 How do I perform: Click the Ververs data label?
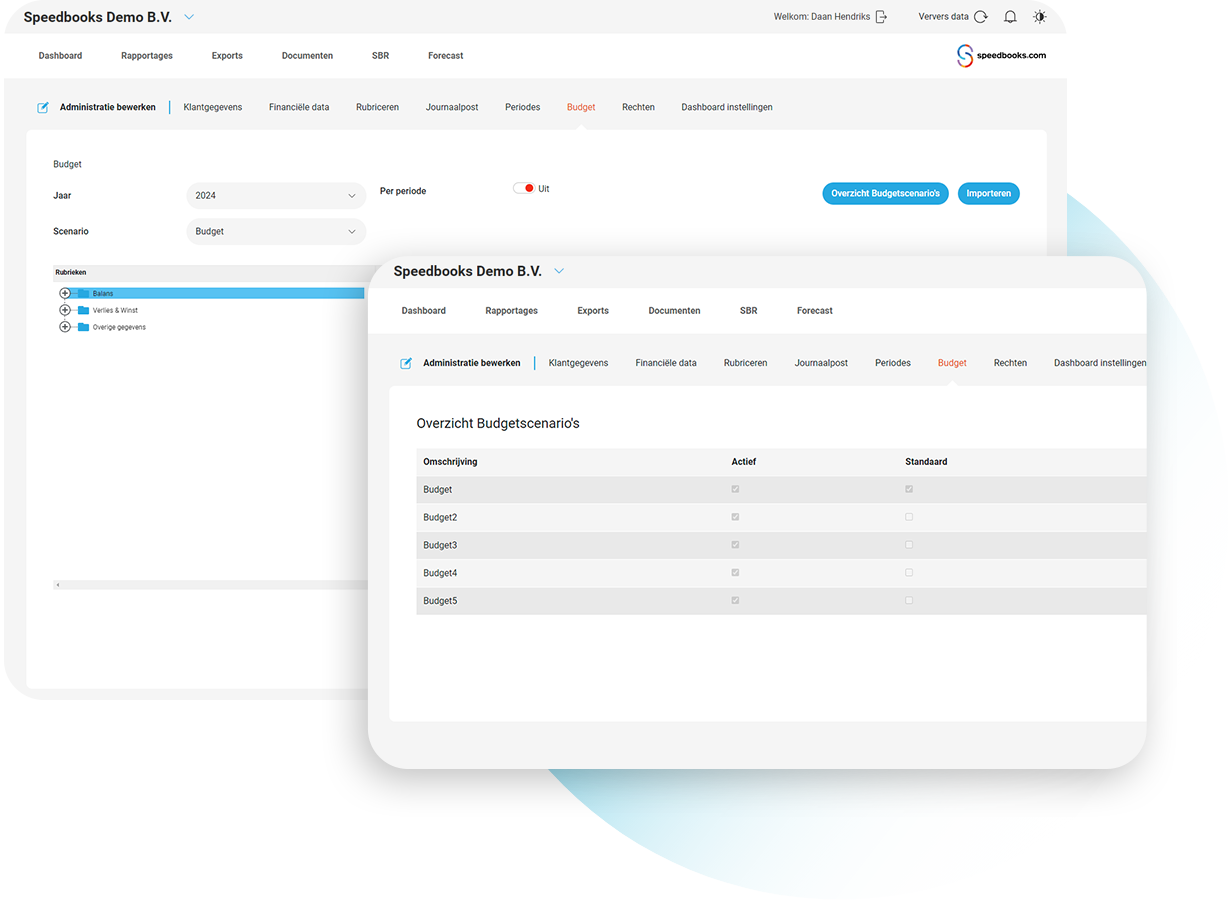[944, 17]
